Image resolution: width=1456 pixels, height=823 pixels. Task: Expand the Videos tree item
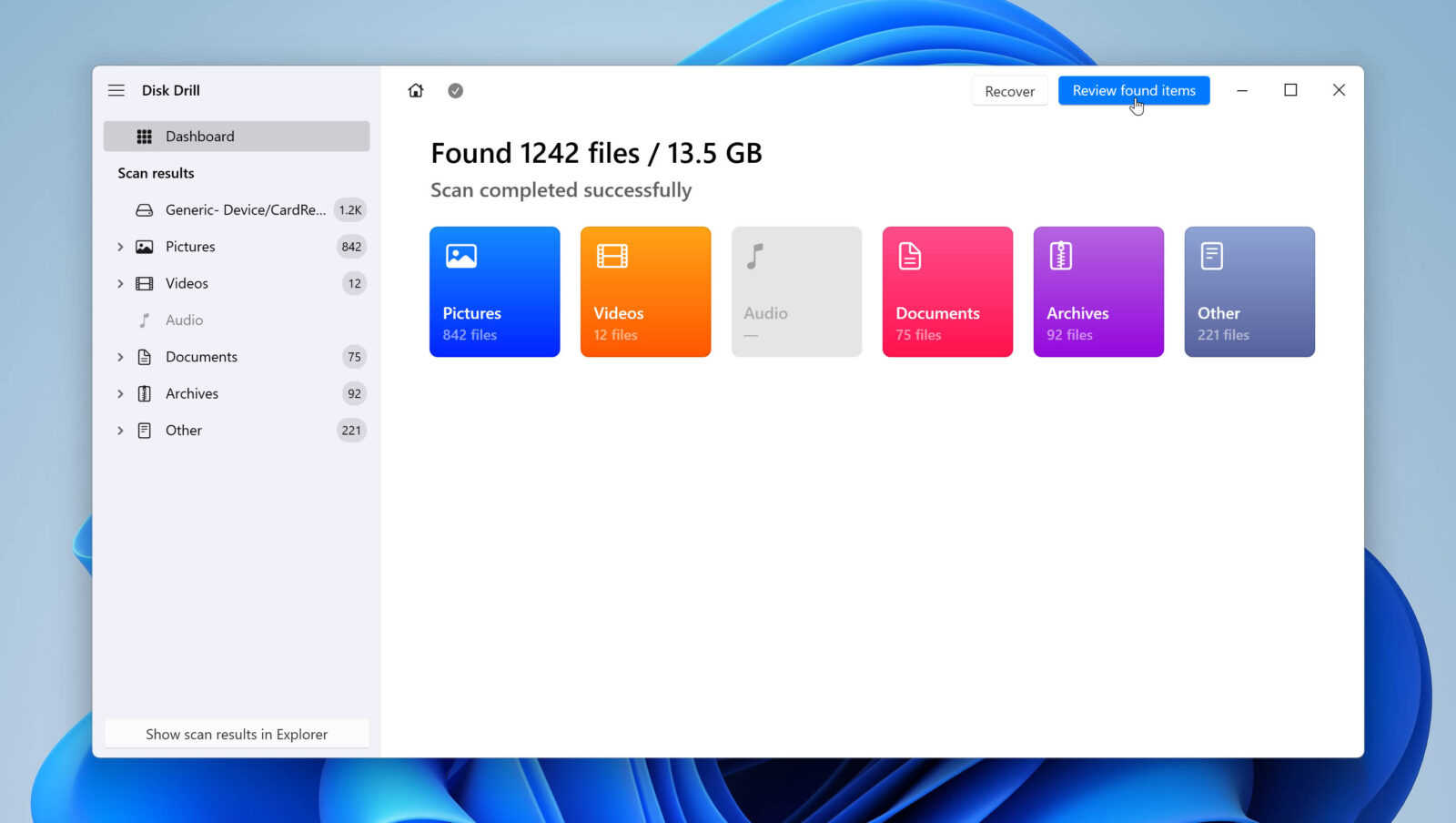[x=120, y=283]
